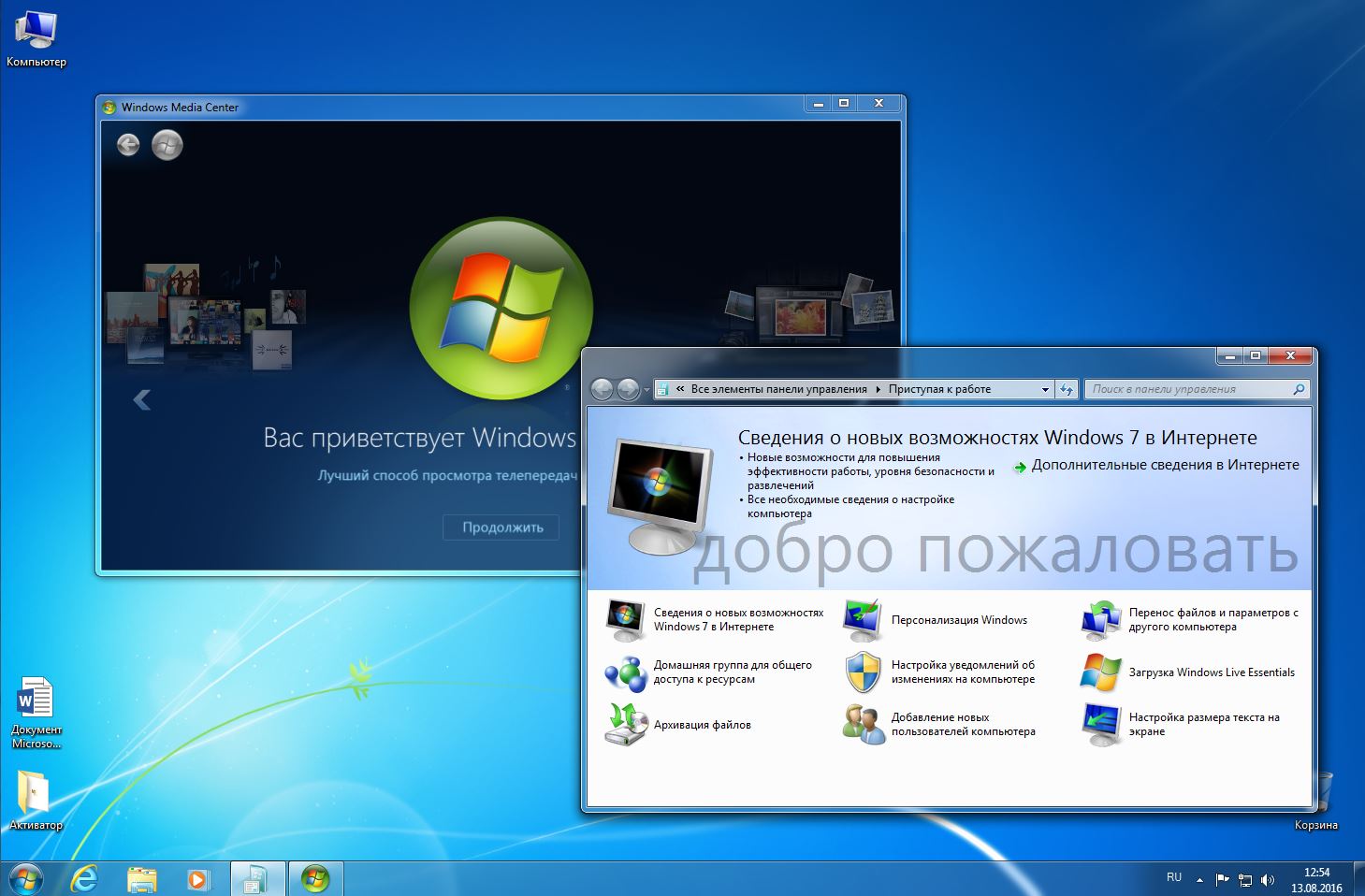
Task: Click Продолжить in Windows Media Center
Action: (501, 527)
